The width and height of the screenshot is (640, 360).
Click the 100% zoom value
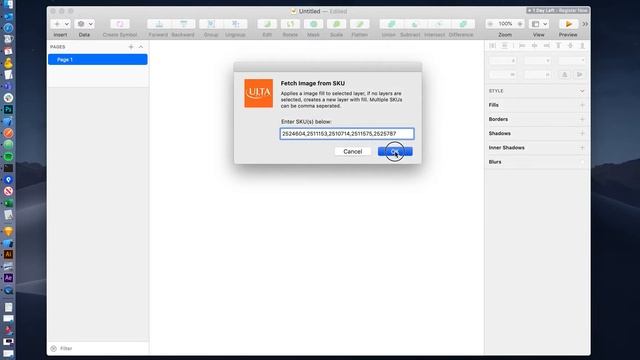[505, 24]
